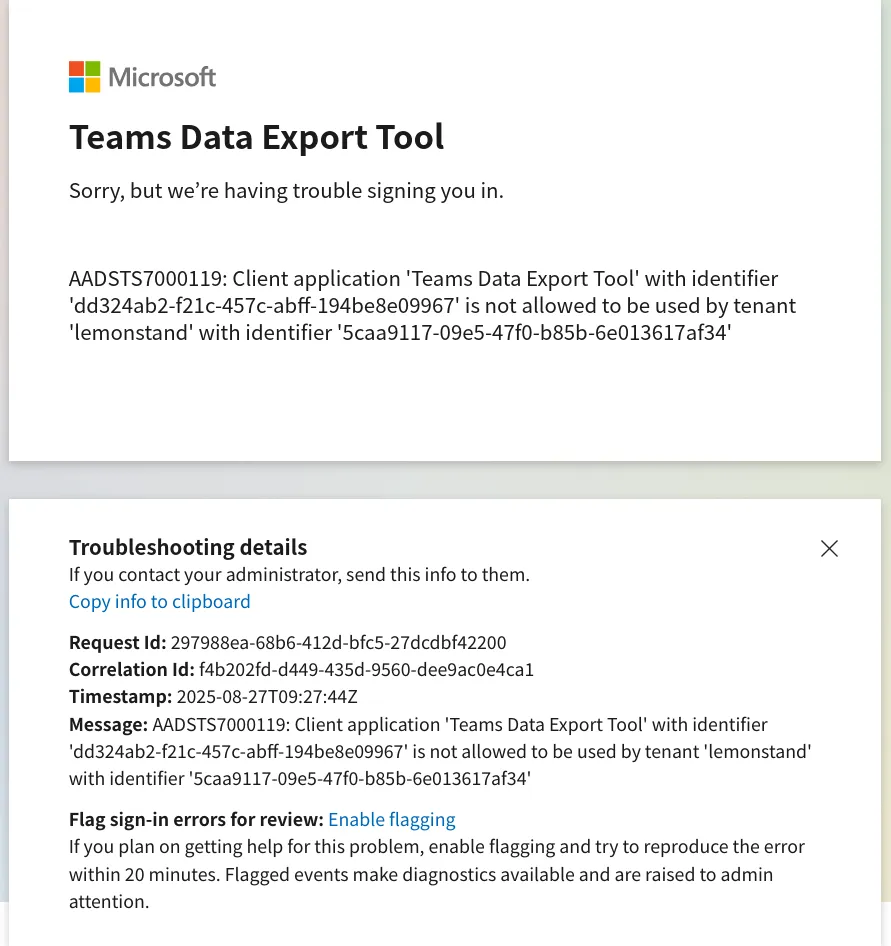Click the AADSTS7000119 error paragraph in top card
This screenshot has height=946, width=891.
(432, 306)
